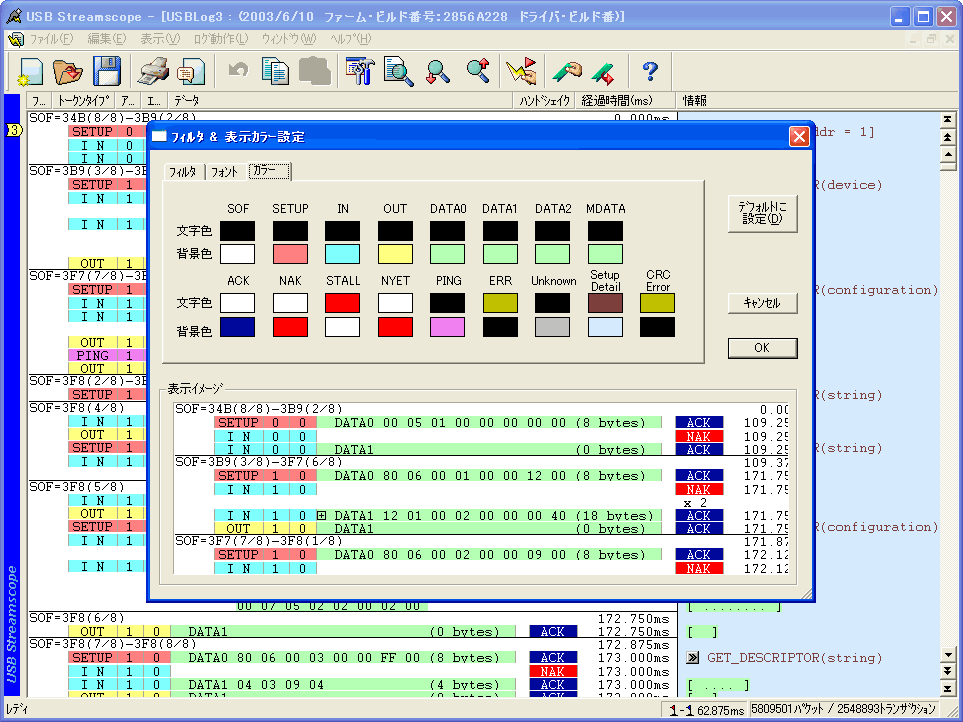Click the magnifier with red down arrow
The height and width of the screenshot is (722, 963).
[x=438, y=72]
